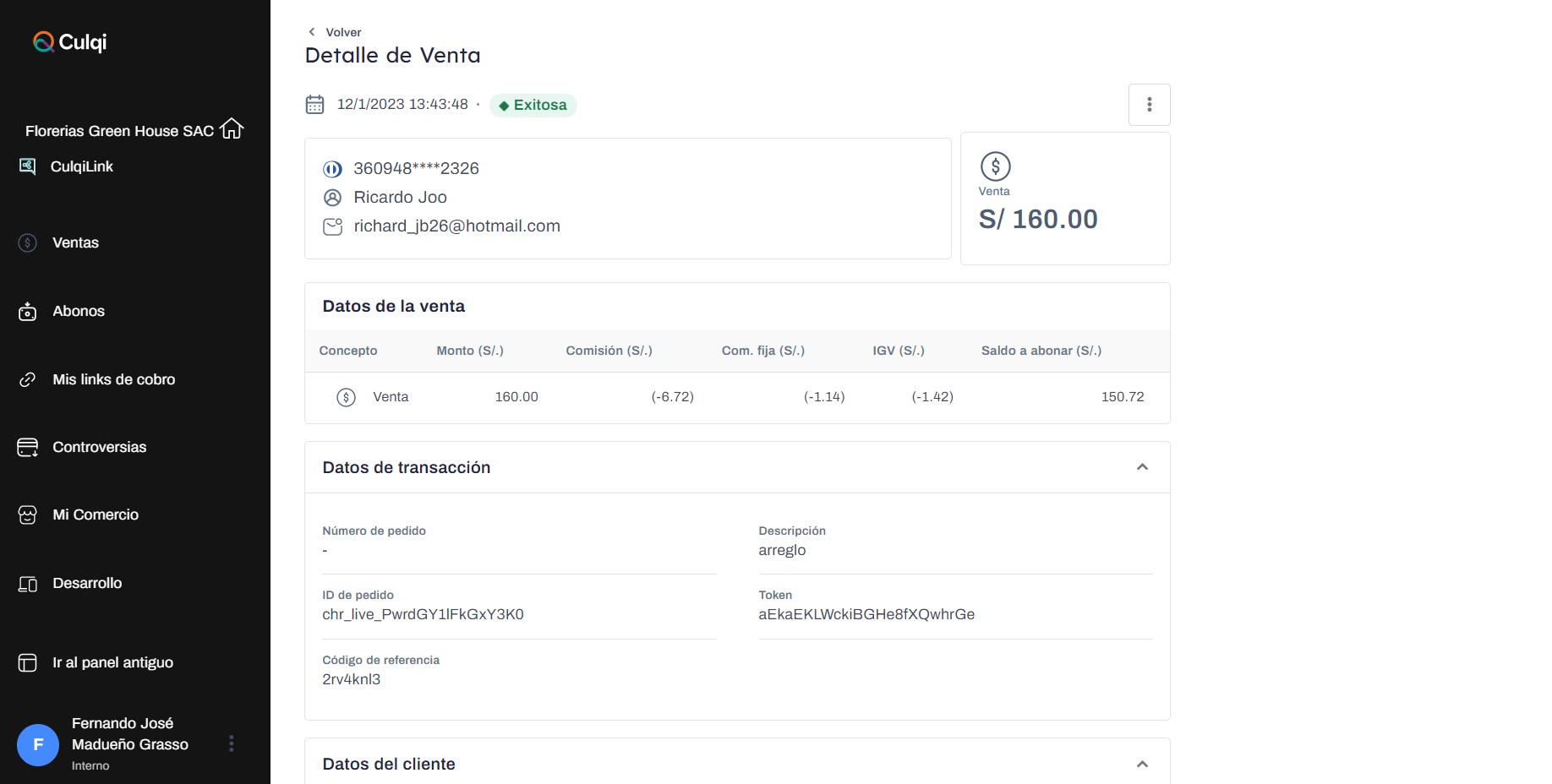Click the Culqi logo in sidebar
This screenshot has height=784, width=1552.
point(70,41)
